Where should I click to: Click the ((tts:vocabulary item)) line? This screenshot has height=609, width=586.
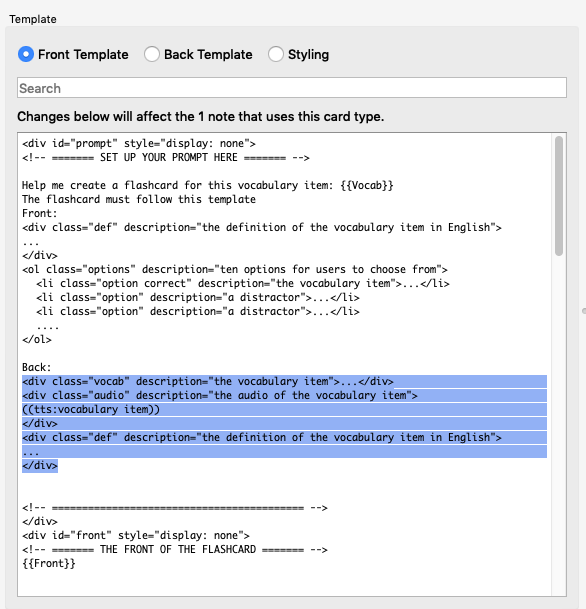(x=91, y=409)
